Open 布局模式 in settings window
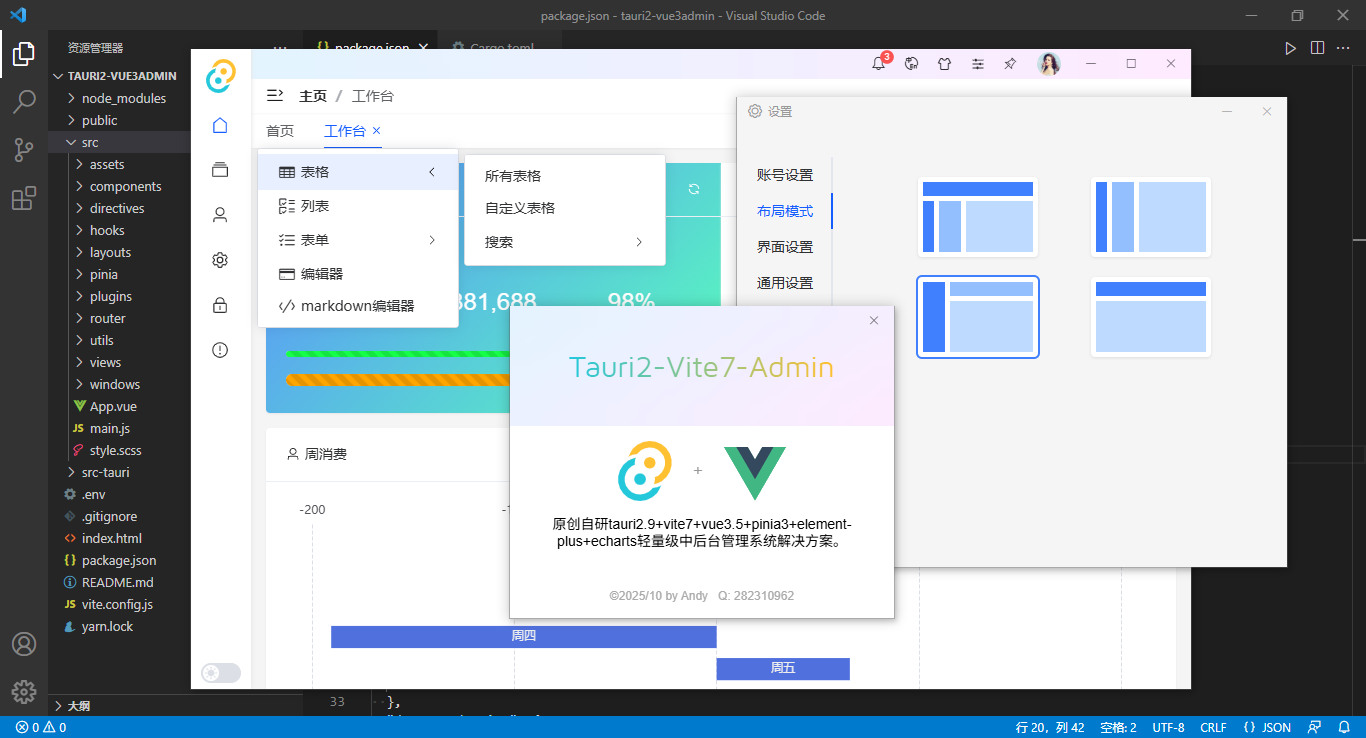Viewport: 1366px width, 738px height. [785, 211]
